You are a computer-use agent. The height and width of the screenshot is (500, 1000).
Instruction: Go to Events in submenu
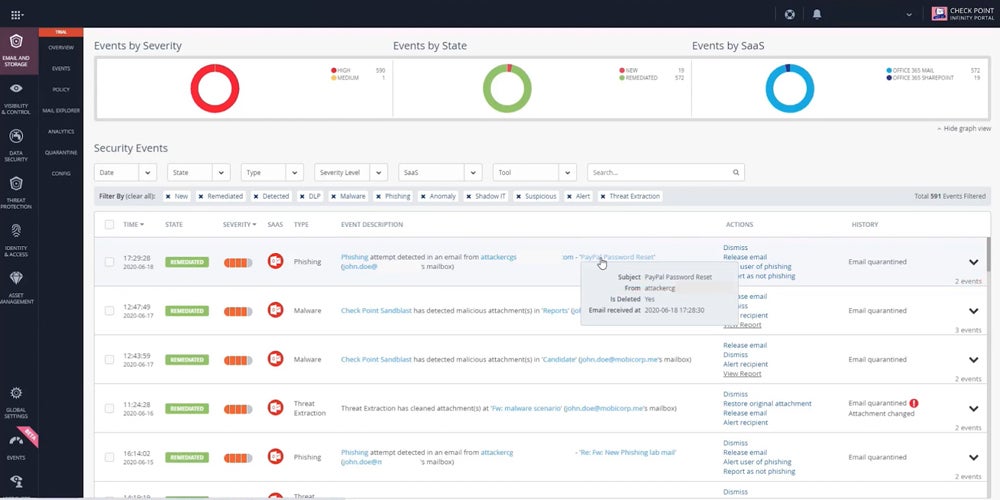[x=61, y=69]
